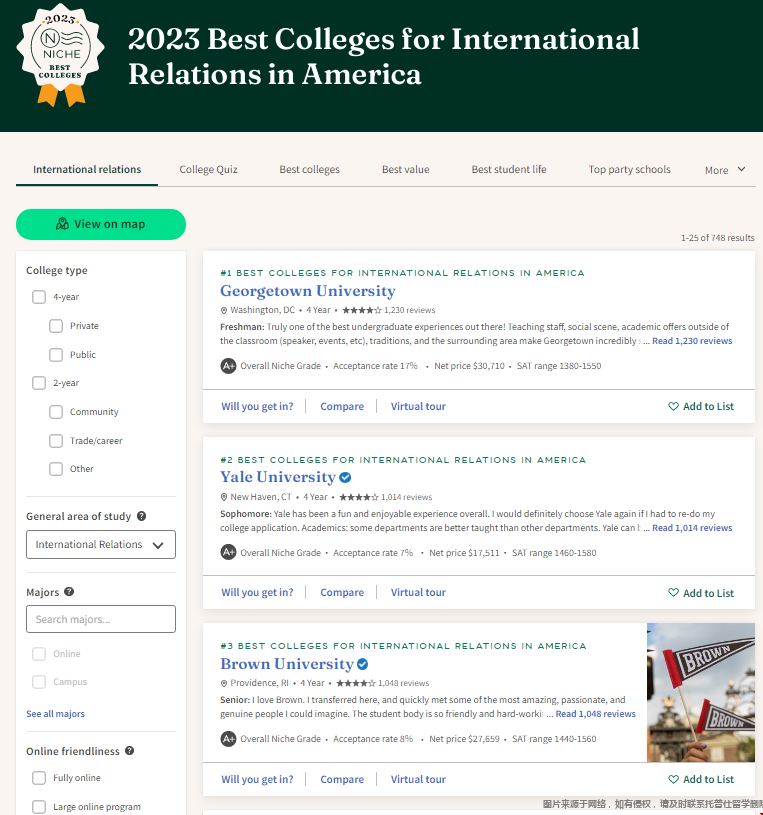This screenshot has width=763, height=815.
Task: Click the help icon next to Online friendliness
Action: point(129,751)
